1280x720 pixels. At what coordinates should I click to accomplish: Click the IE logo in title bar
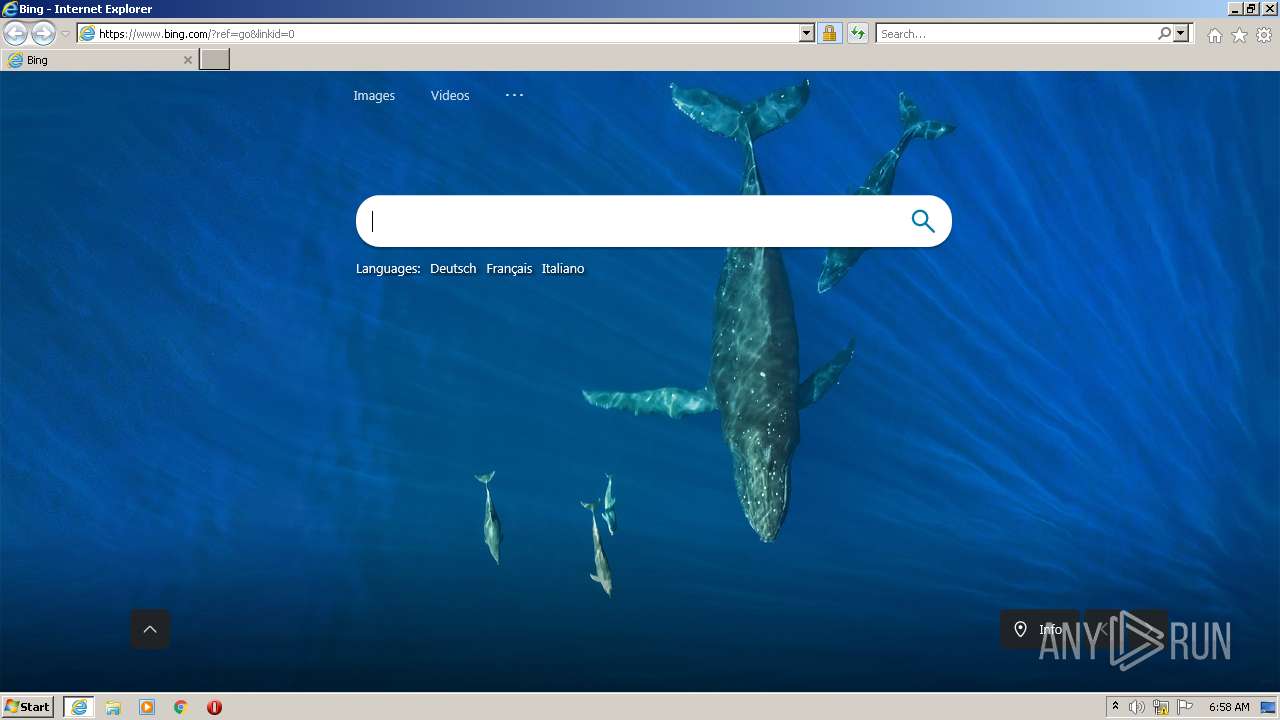pyautogui.click(x=10, y=9)
